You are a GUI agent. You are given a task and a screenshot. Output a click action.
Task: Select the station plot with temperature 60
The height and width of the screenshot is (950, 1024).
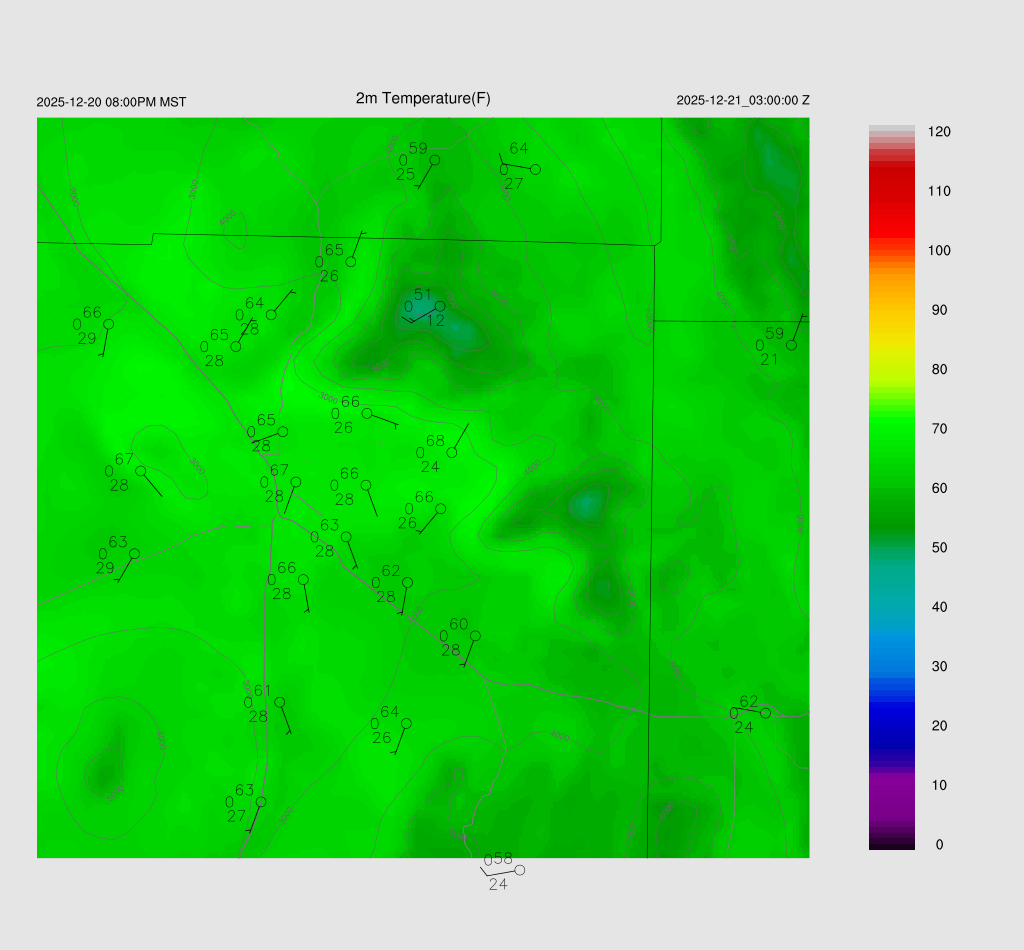tap(475, 636)
